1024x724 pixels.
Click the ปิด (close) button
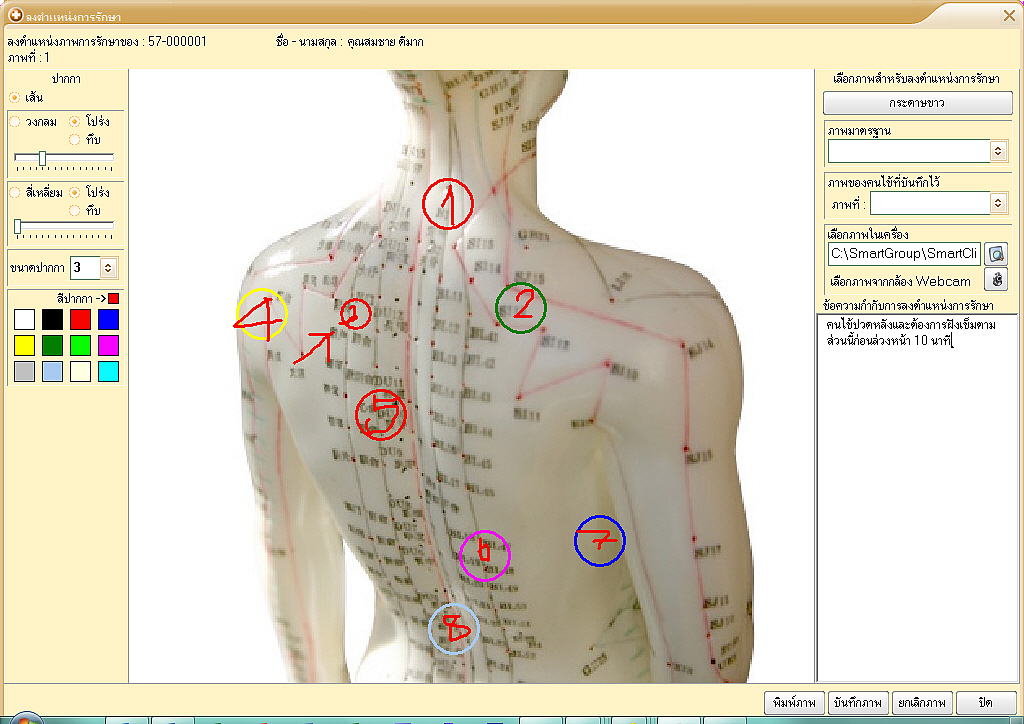[986, 703]
